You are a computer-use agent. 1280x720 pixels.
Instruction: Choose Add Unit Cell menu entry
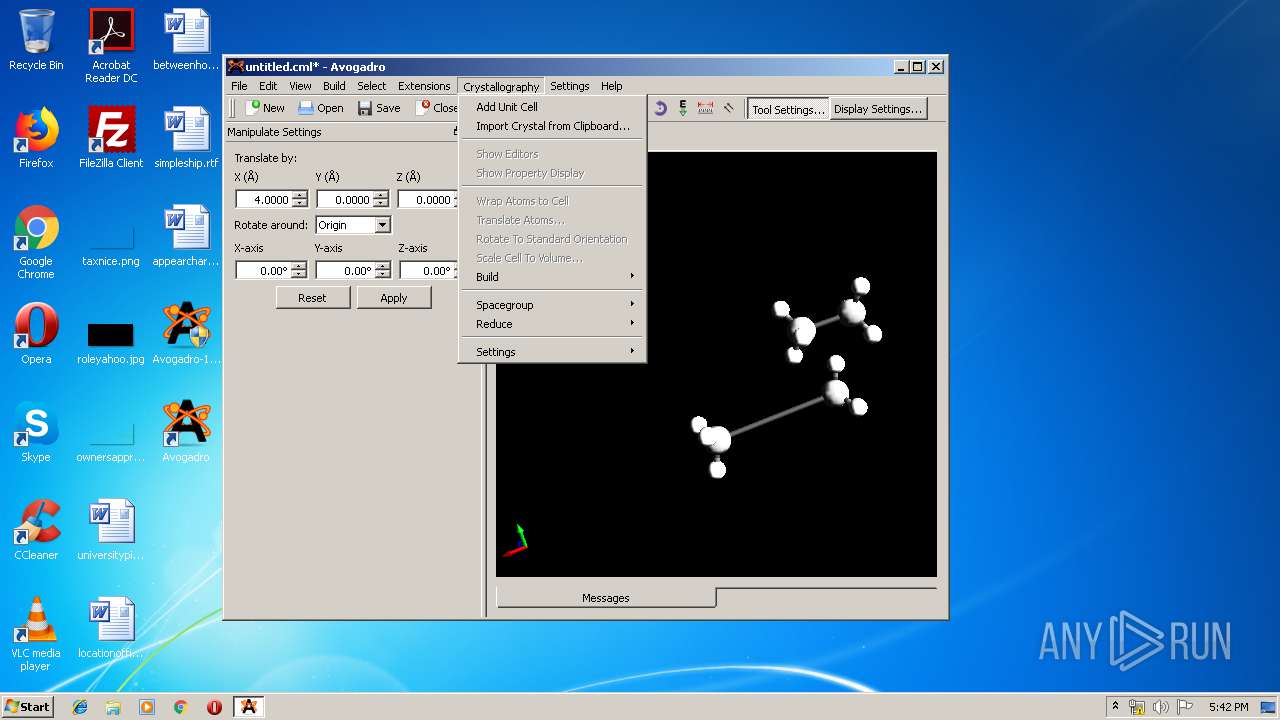click(552, 107)
